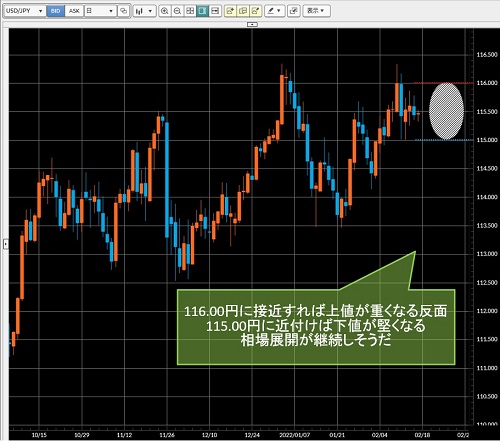This screenshot has width=500, height=441.
Task: Collapse toolbar with small top arrow handle
Action: pos(252,24)
